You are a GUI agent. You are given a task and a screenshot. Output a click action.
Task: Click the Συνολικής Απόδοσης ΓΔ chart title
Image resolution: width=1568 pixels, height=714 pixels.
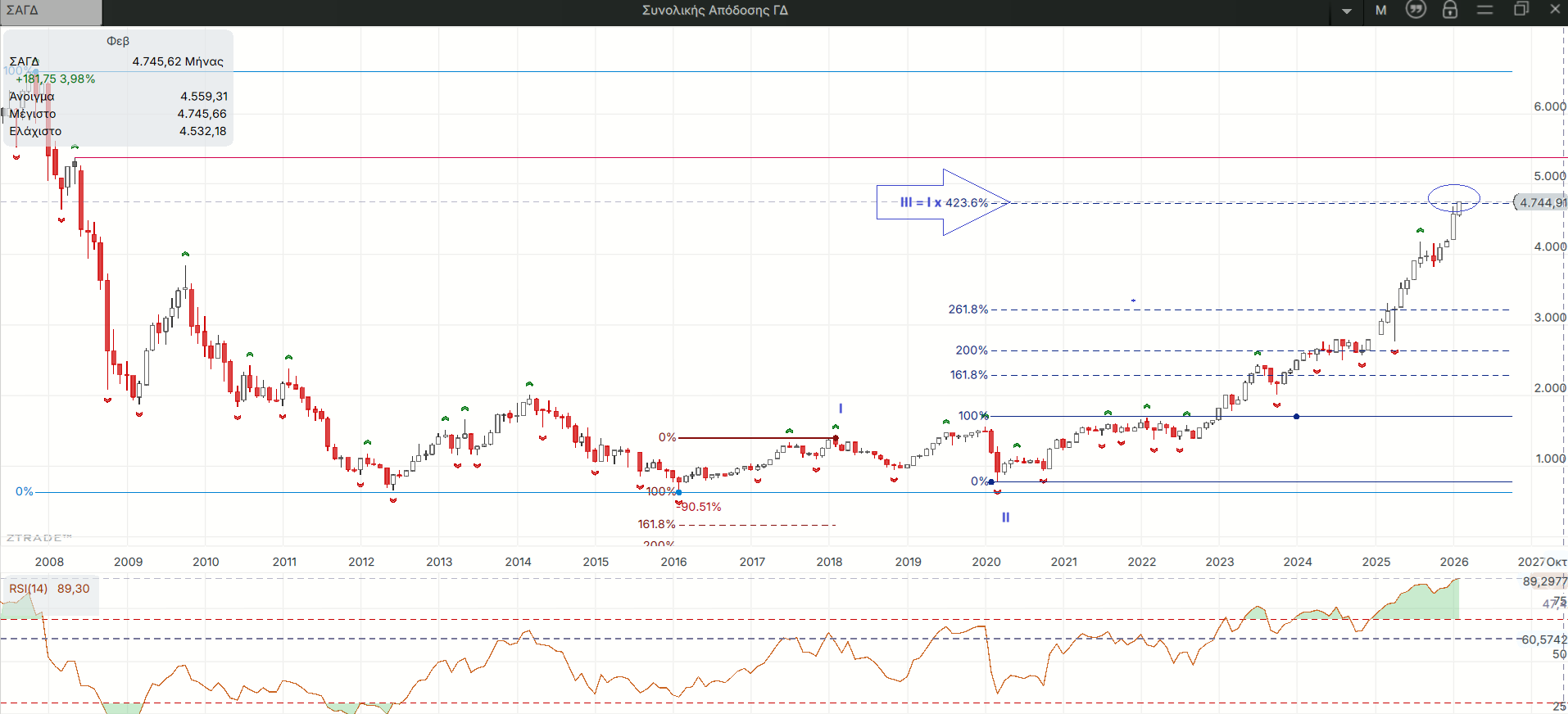(x=714, y=11)
